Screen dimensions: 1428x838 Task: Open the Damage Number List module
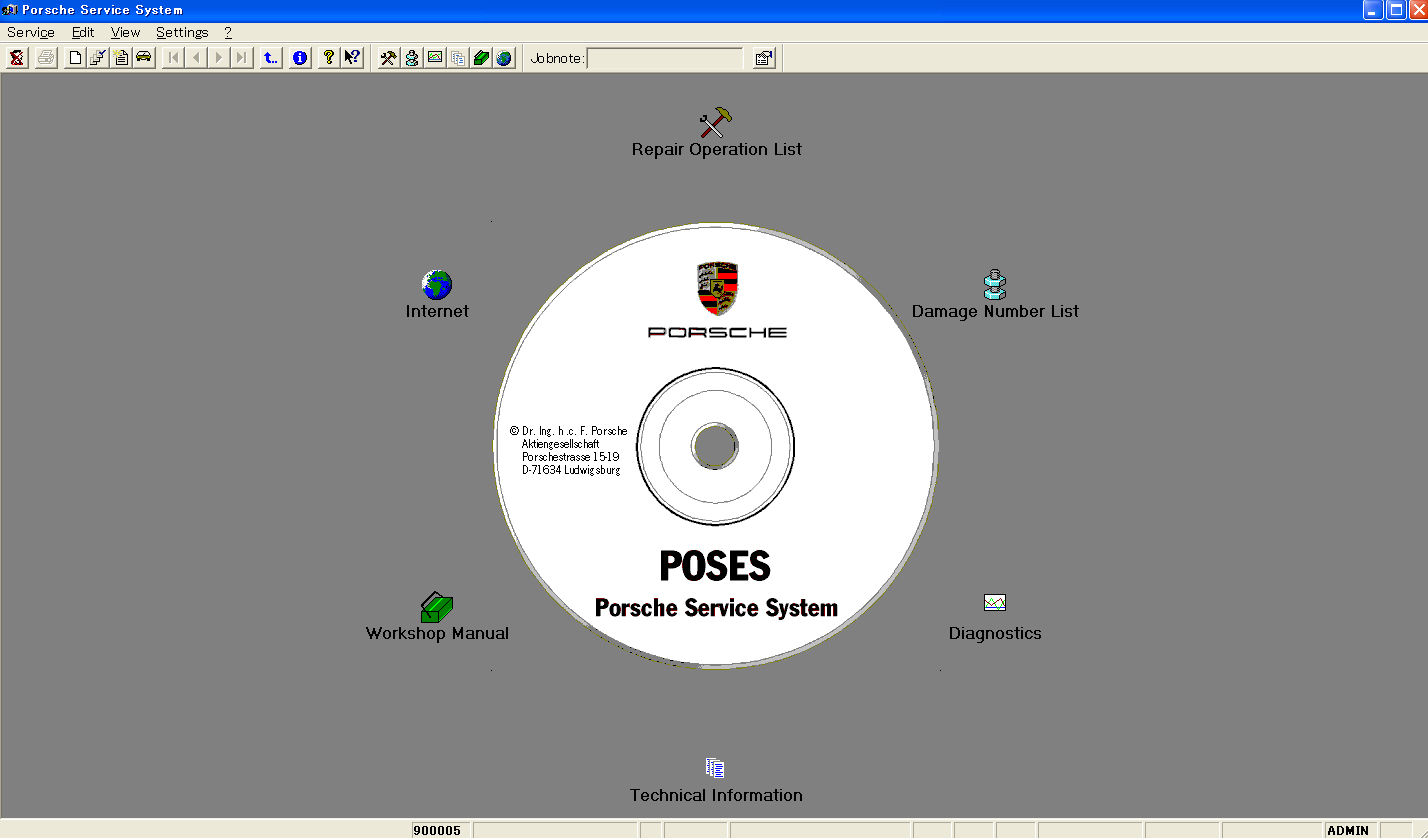993,285
